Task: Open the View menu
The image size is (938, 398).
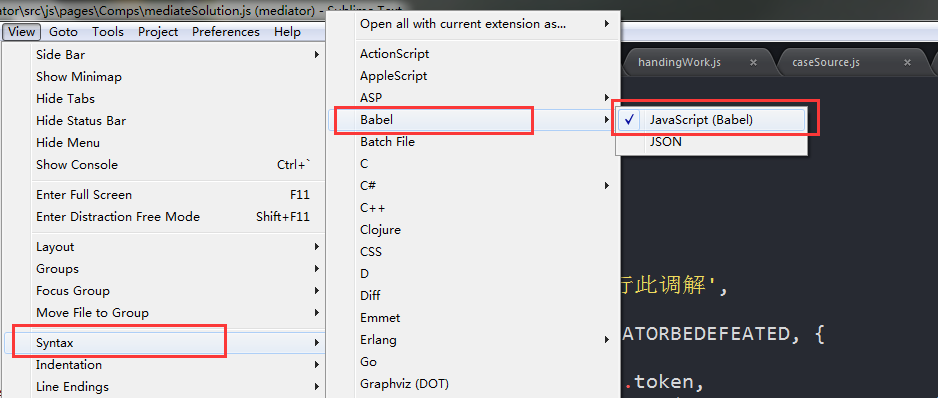Action: pyautogui.click(x=22, y=32)
